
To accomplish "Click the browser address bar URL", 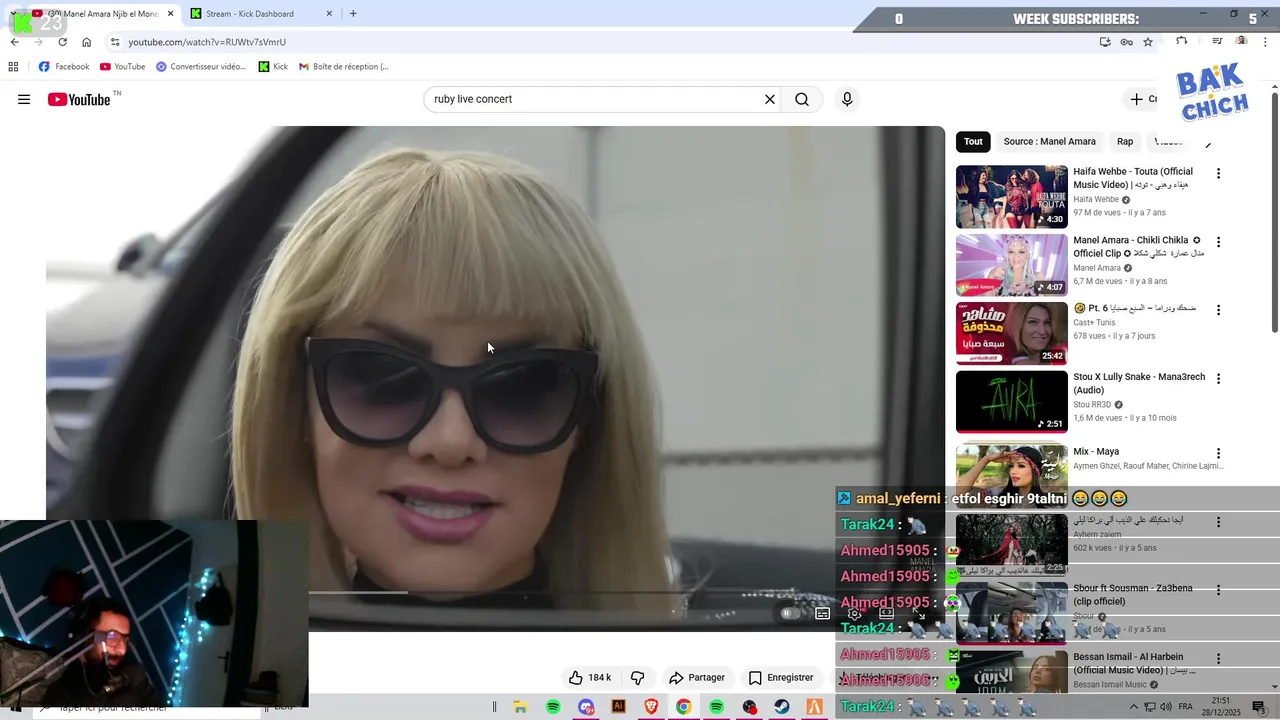I will (207, 42).
